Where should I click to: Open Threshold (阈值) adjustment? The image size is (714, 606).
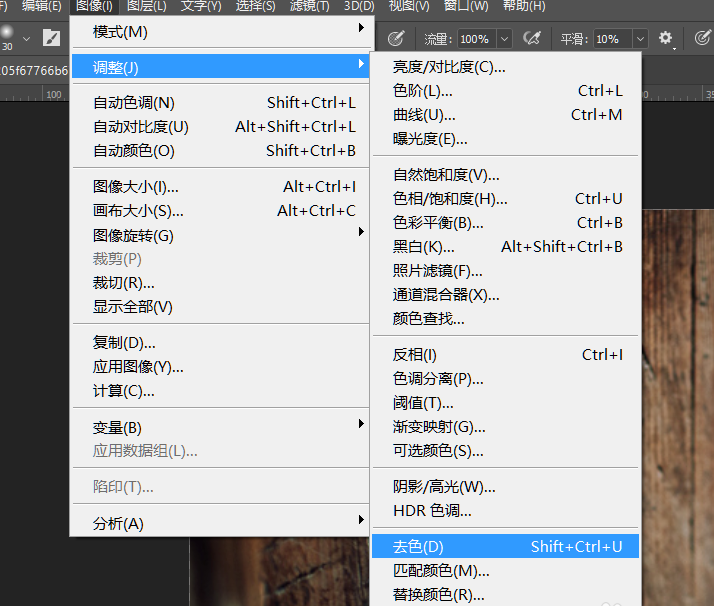coord(505,403)
